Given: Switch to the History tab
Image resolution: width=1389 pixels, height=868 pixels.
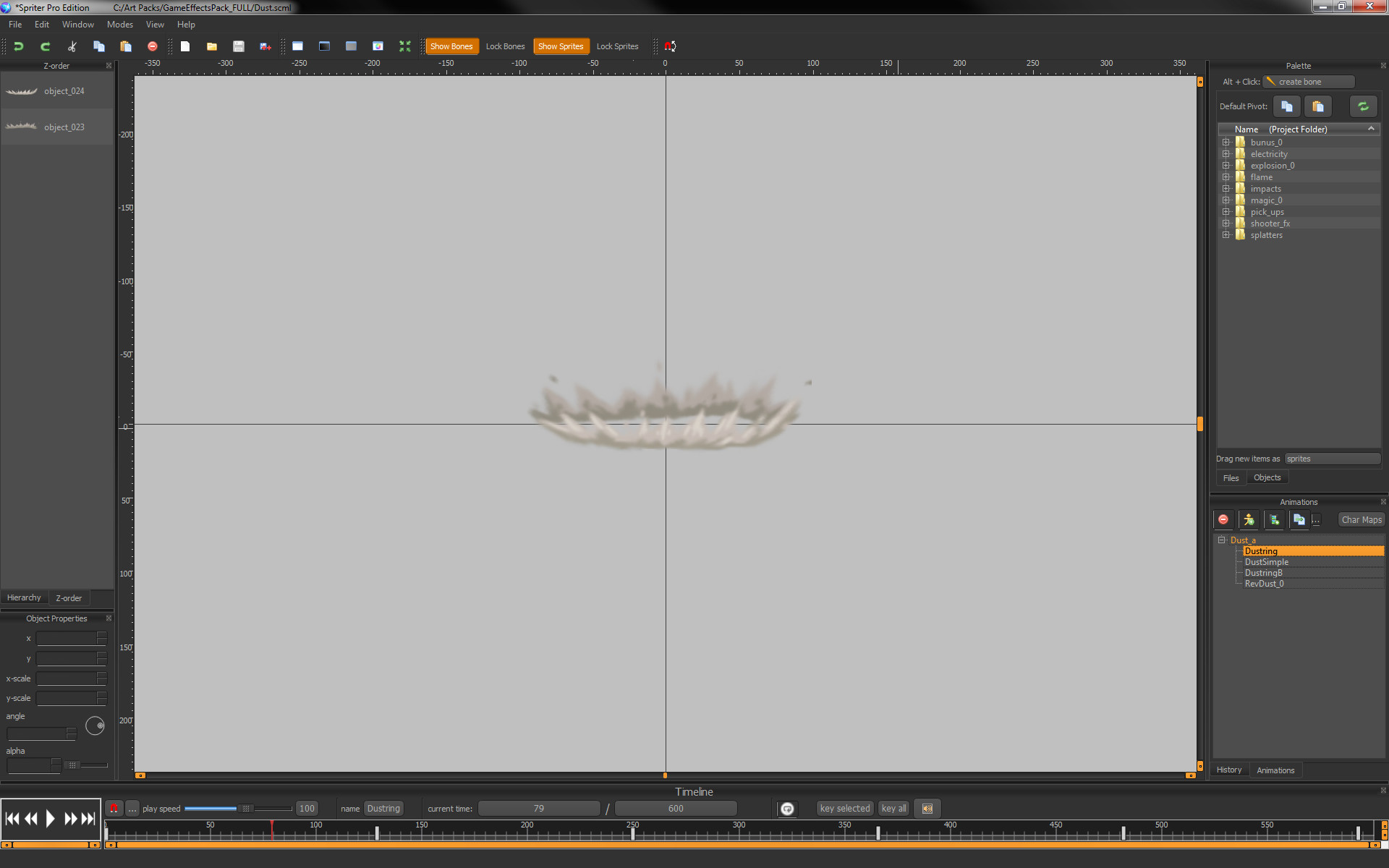Looking at the screenshot, I should coord(1229,770).
